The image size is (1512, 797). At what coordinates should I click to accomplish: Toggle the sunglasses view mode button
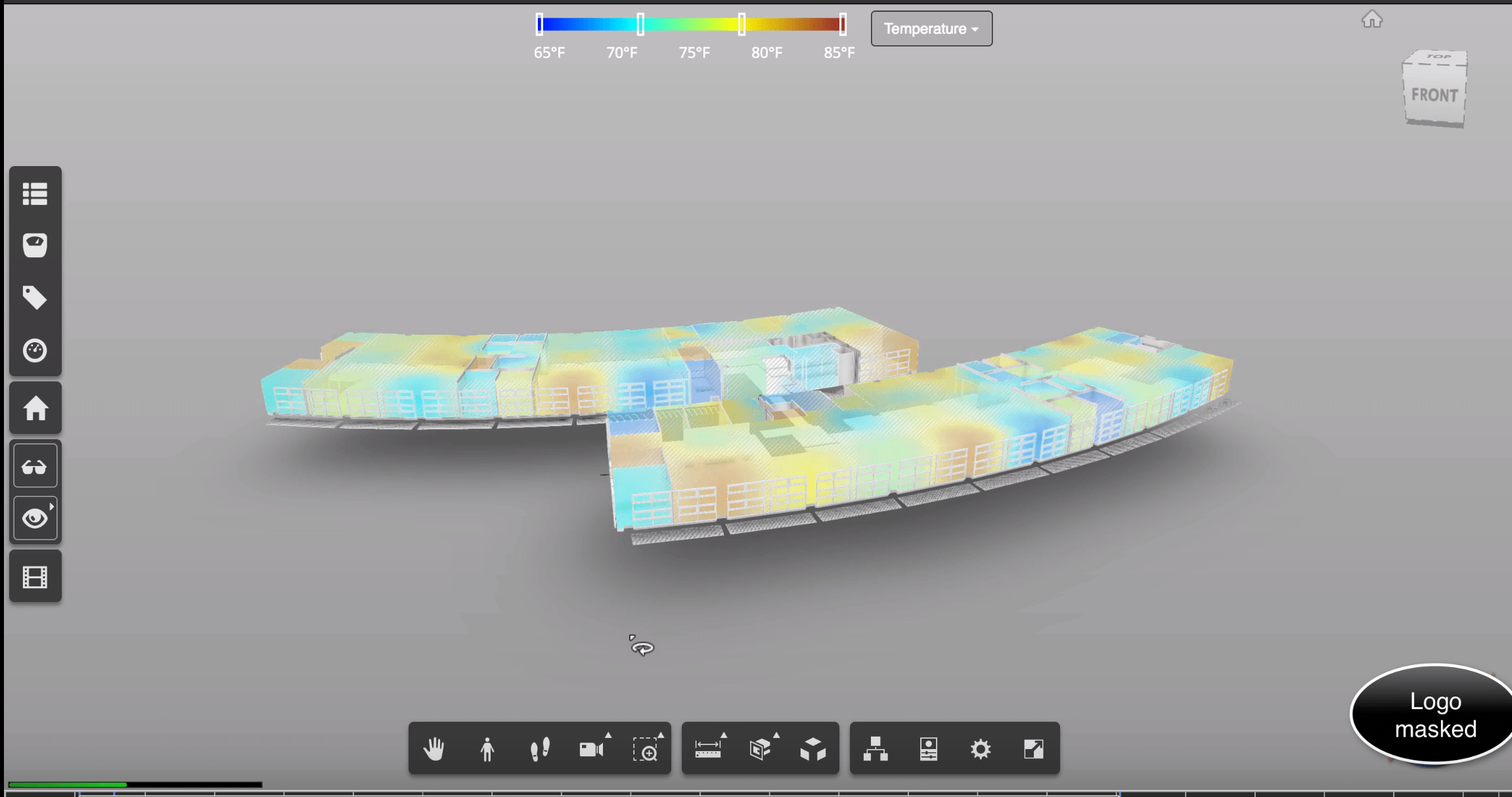coord(35,467)
